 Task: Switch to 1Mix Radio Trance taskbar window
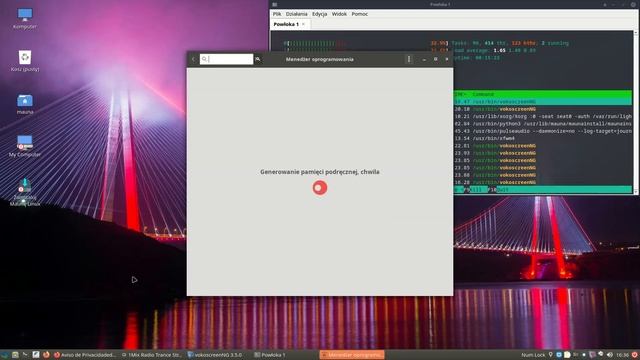click(x=152, y=355)
